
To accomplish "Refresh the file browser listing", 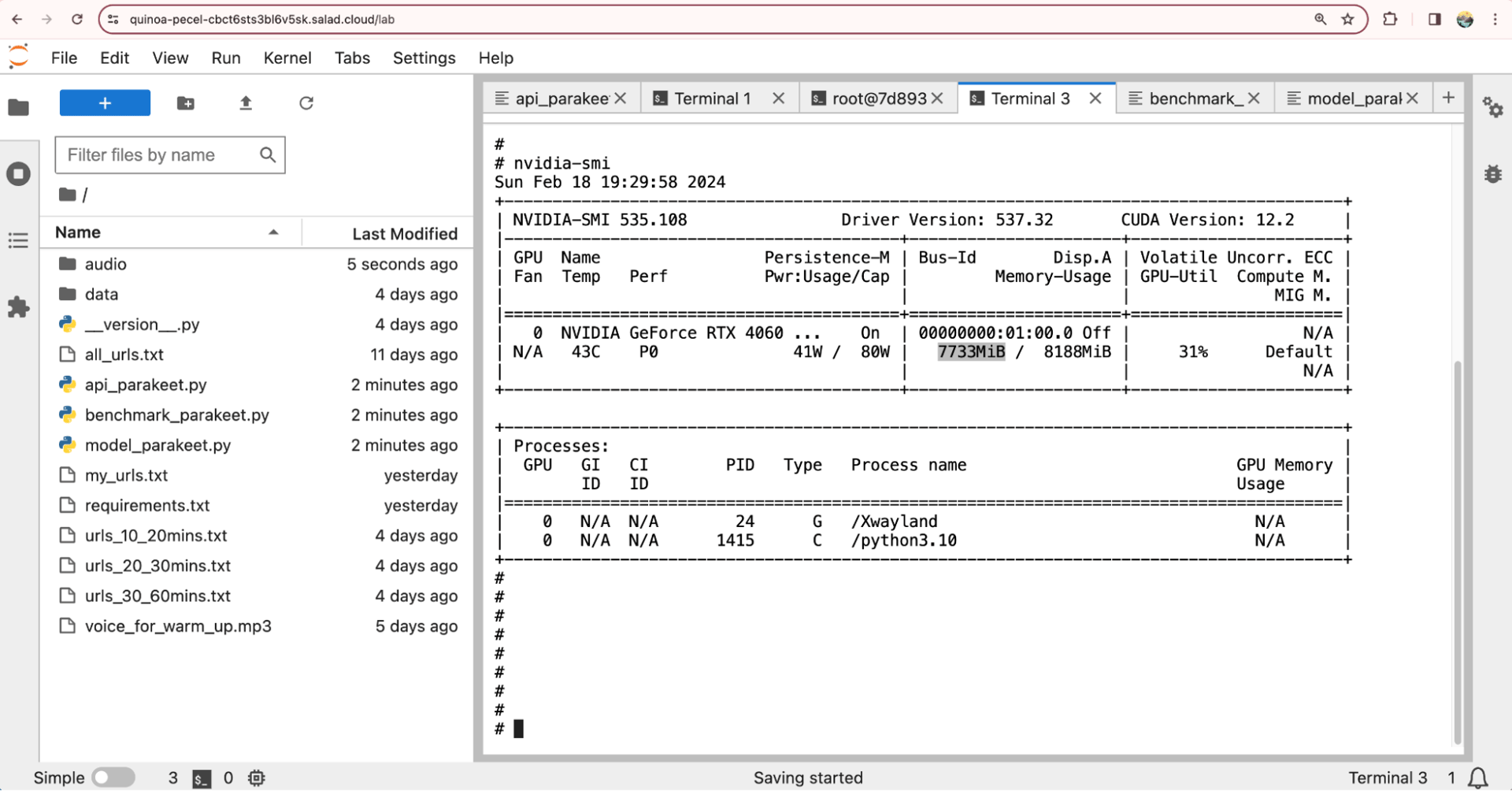I will [x=306, y=103].
